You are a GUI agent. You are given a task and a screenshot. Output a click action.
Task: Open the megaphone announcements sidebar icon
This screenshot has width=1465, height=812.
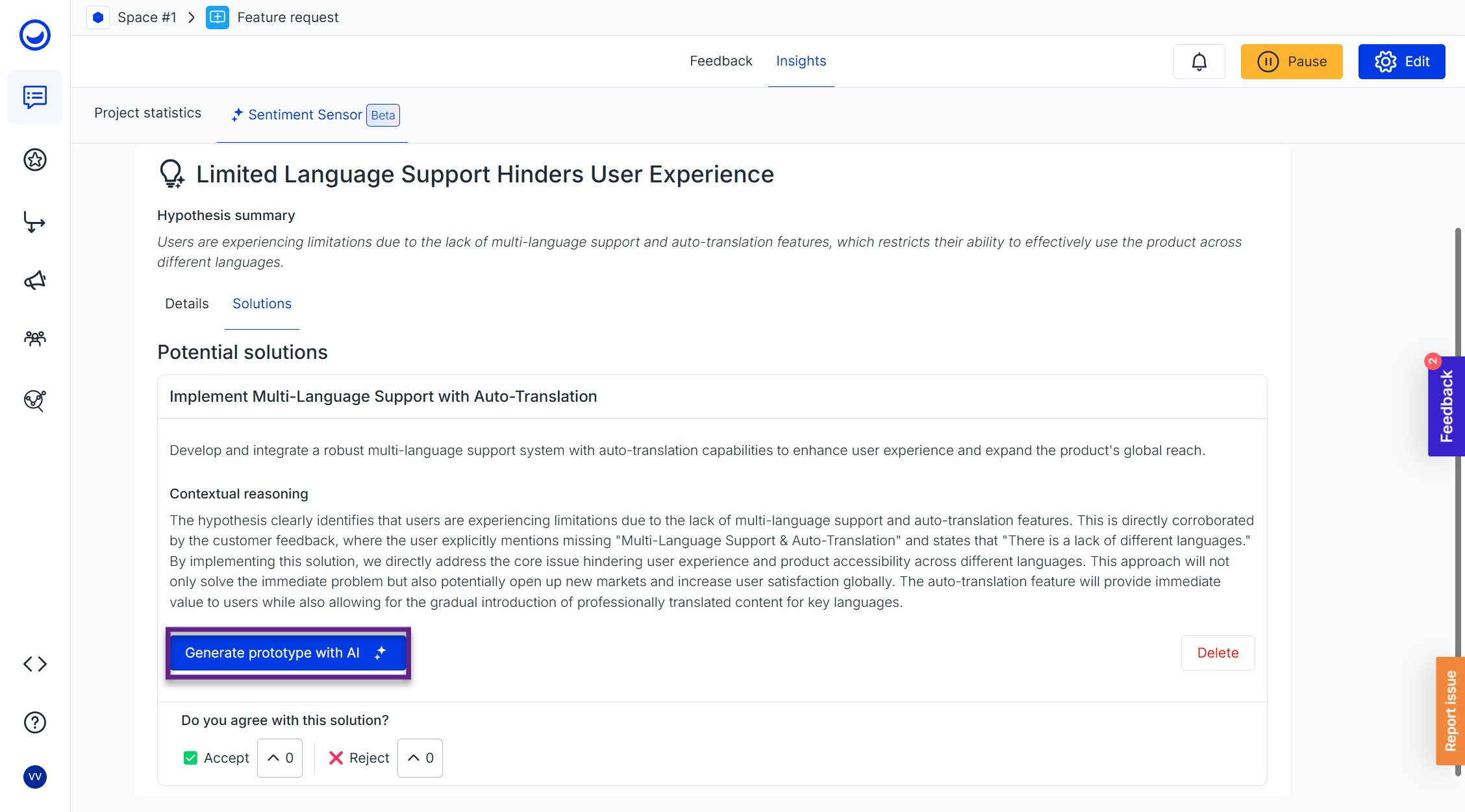[x=35, y=280]
